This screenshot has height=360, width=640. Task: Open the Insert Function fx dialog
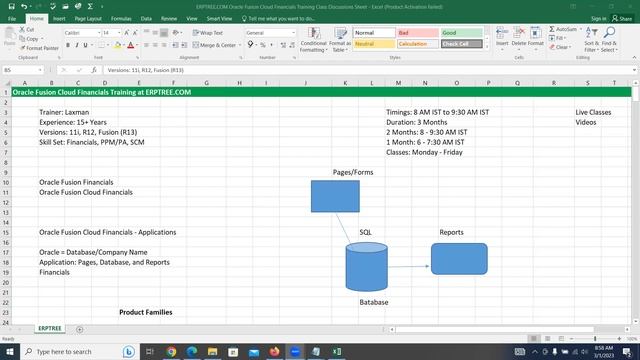click(94, 70)
